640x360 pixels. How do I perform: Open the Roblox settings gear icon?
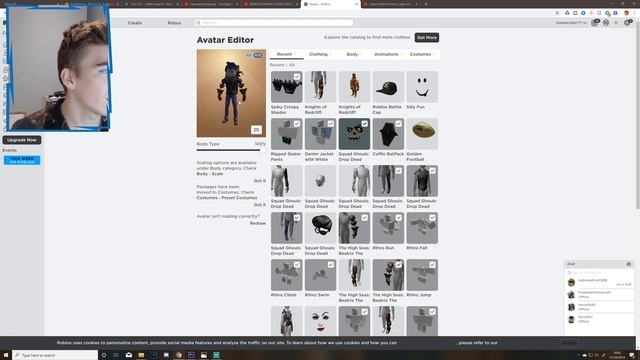coord(616,23)
